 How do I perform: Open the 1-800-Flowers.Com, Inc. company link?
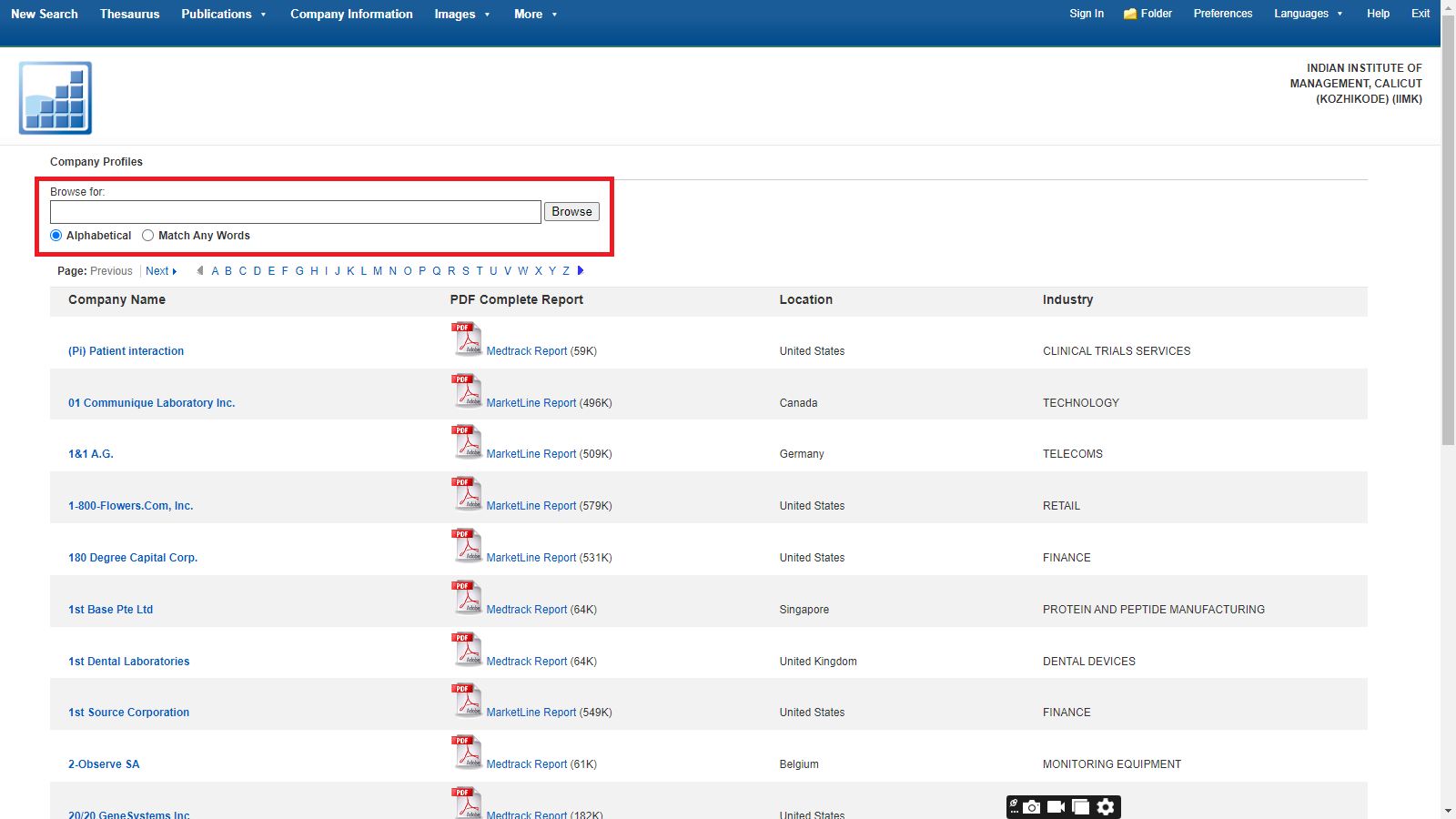tap(130, 506)
